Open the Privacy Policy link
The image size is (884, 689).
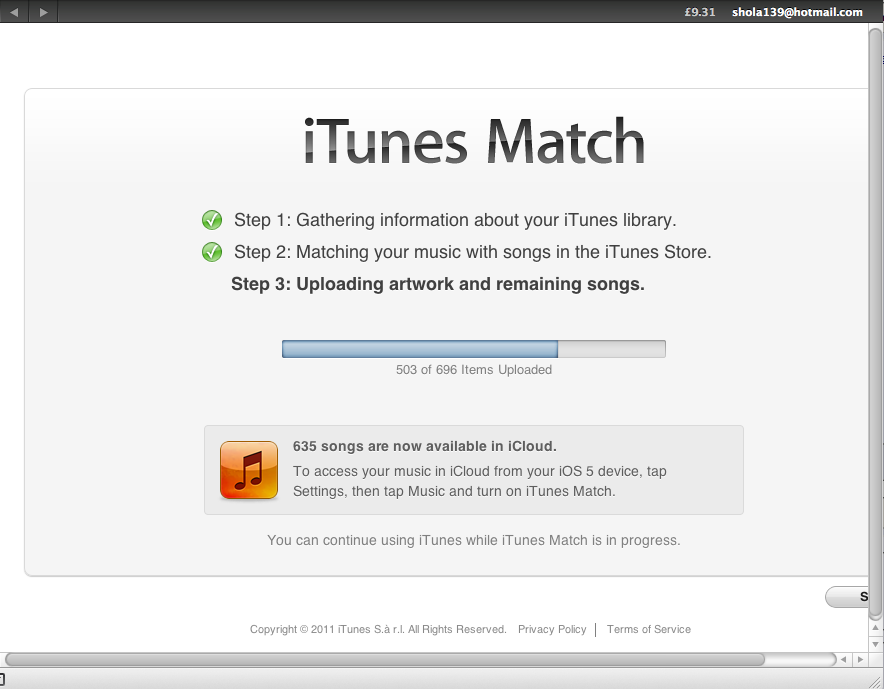(x=552, y=629)
